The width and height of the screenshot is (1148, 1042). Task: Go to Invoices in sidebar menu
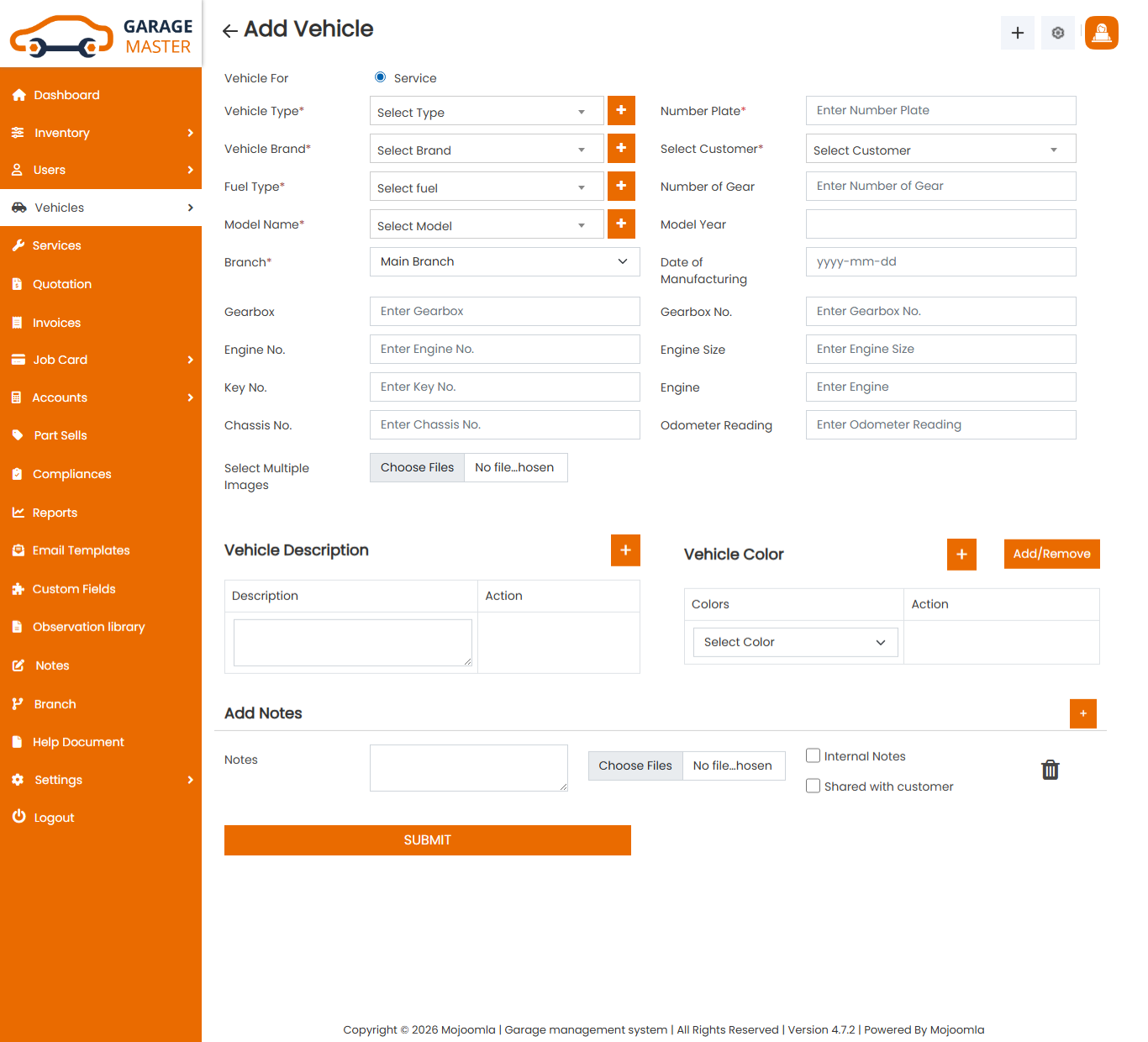pos(56,323)
